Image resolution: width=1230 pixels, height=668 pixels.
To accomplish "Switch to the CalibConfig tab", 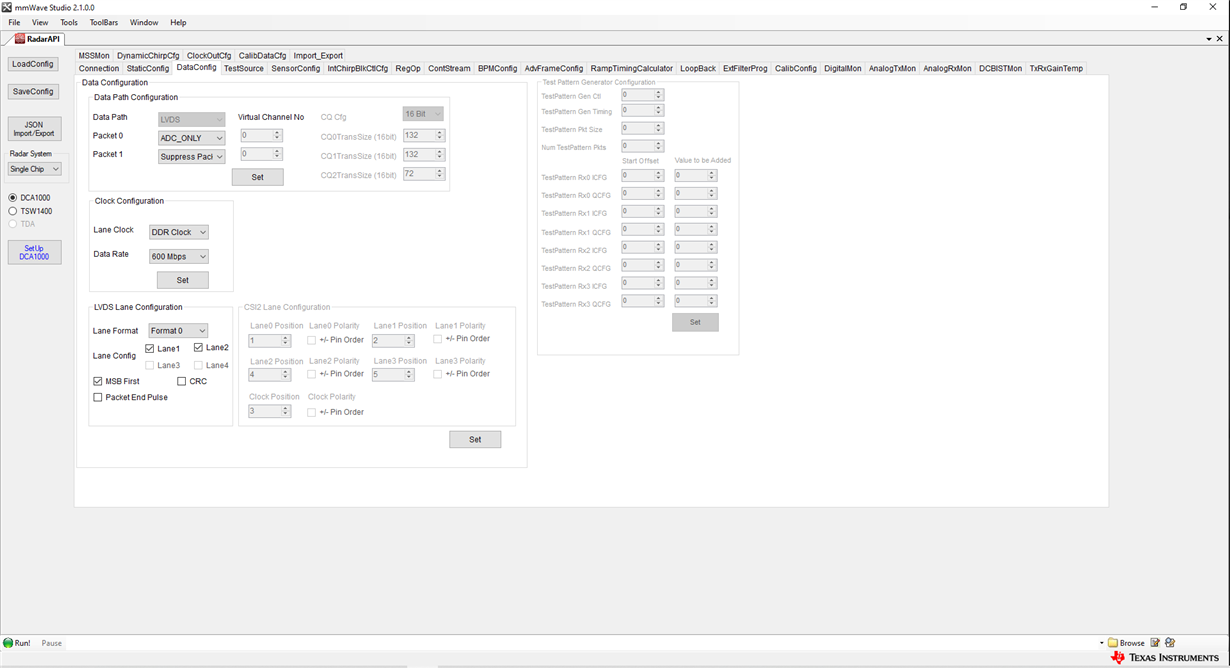I will click(x=796, y=69).
